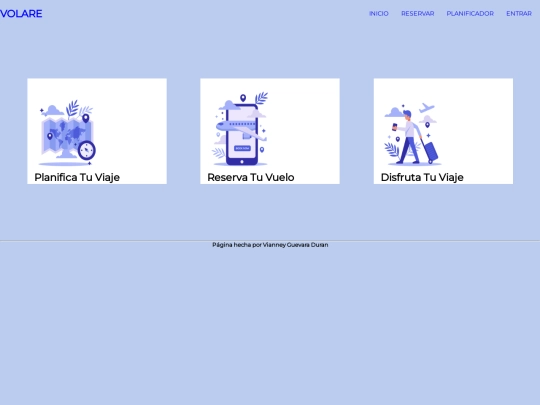The image size is (540, 405).
Task: Click footer text Página hecha por Vianney
Action: [270, 245]
